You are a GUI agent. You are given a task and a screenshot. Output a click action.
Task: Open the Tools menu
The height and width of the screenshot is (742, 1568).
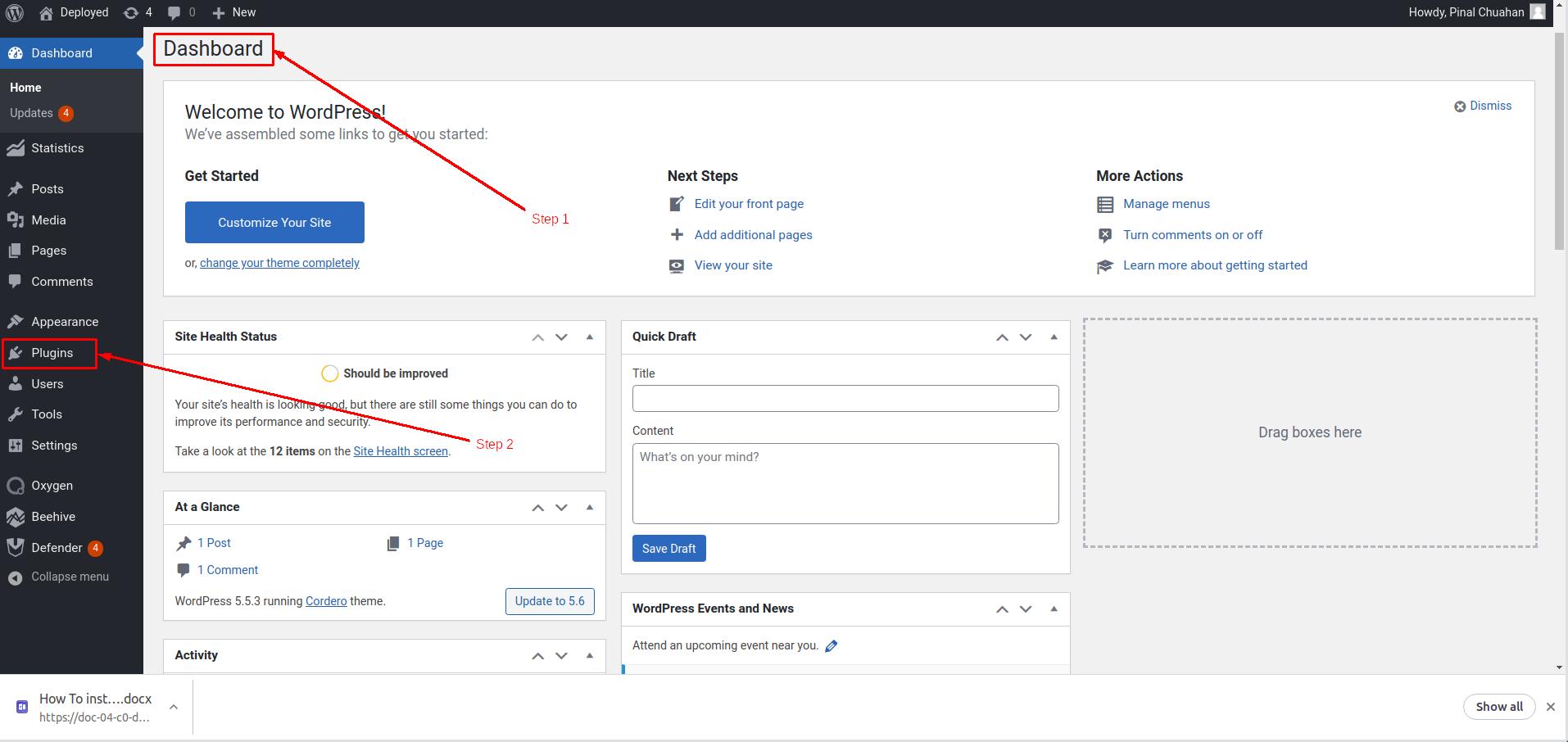tap(71, 414)
